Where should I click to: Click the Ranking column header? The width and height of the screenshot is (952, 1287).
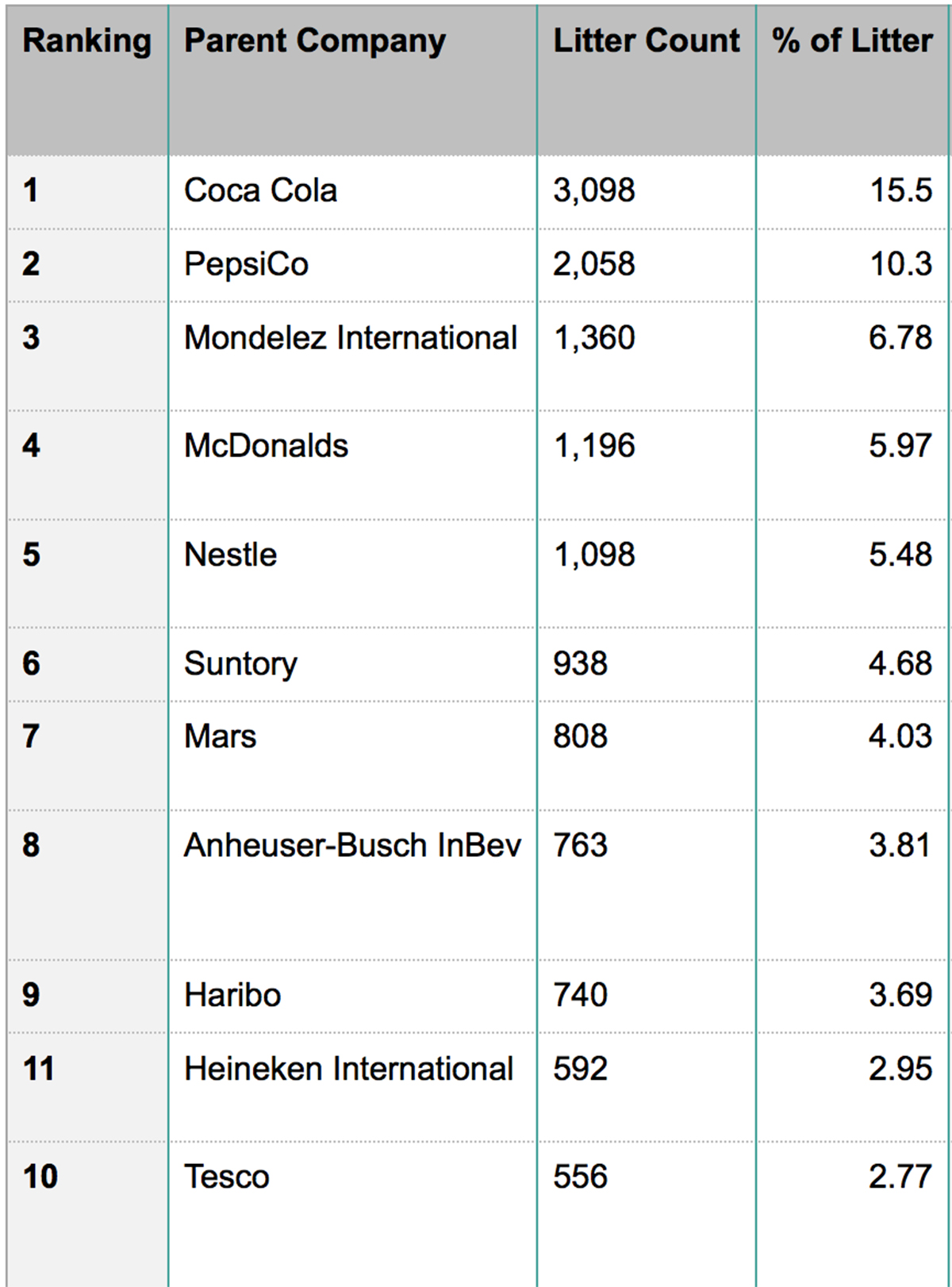coord(86,41)
